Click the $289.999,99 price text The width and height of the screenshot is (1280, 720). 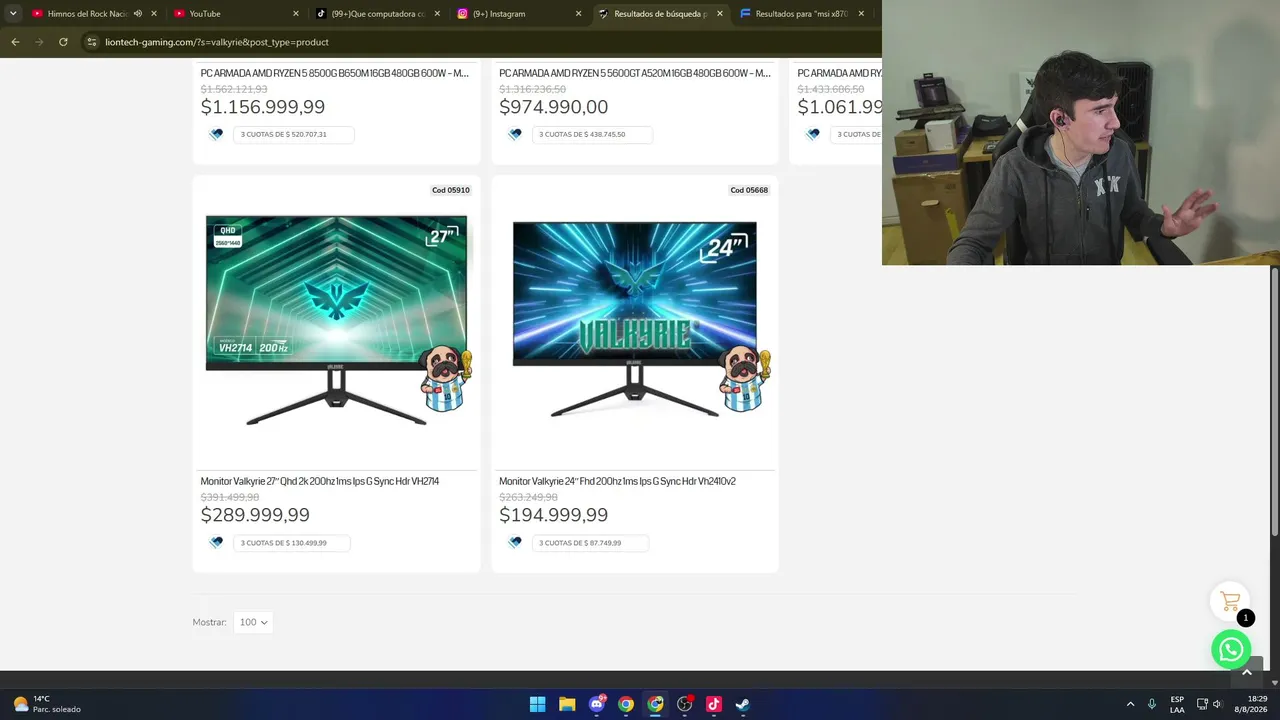[255, 515]
